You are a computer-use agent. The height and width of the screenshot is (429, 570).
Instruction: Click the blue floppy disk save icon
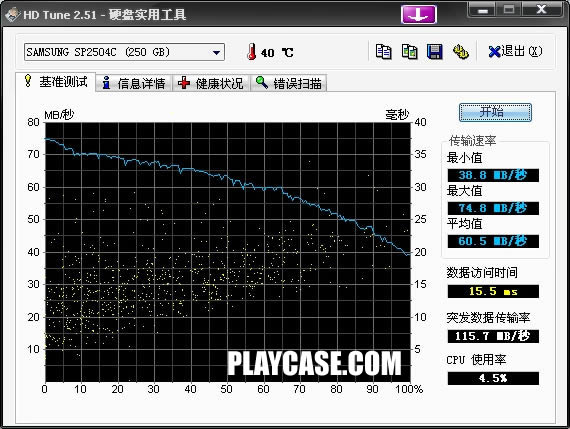pos(435,52)
